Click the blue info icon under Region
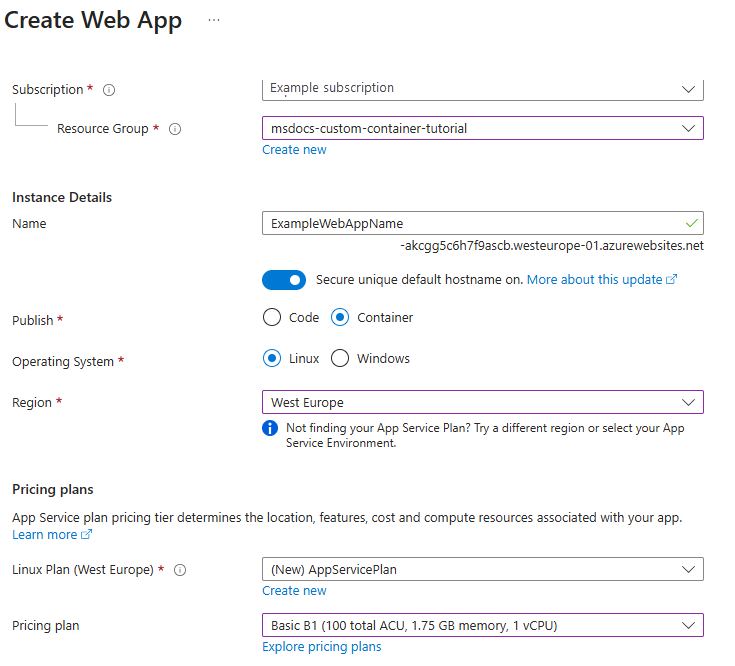Screen dimensions: 735x666 (269, 428)
